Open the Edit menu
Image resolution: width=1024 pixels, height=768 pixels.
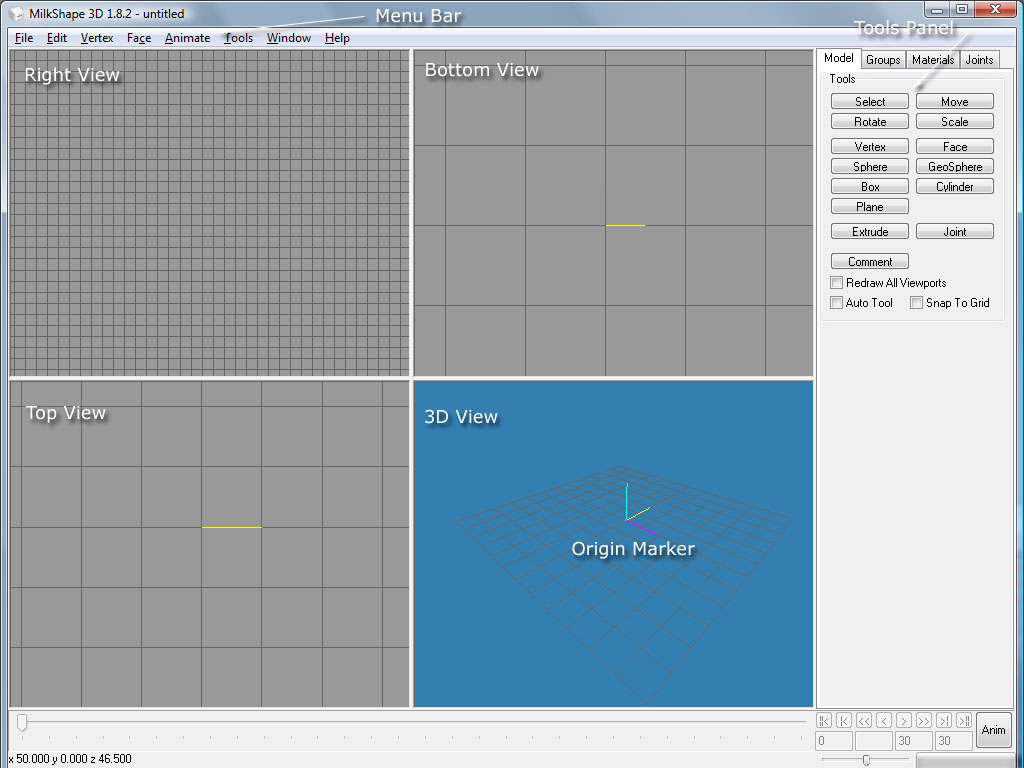[x=57, y=38]
